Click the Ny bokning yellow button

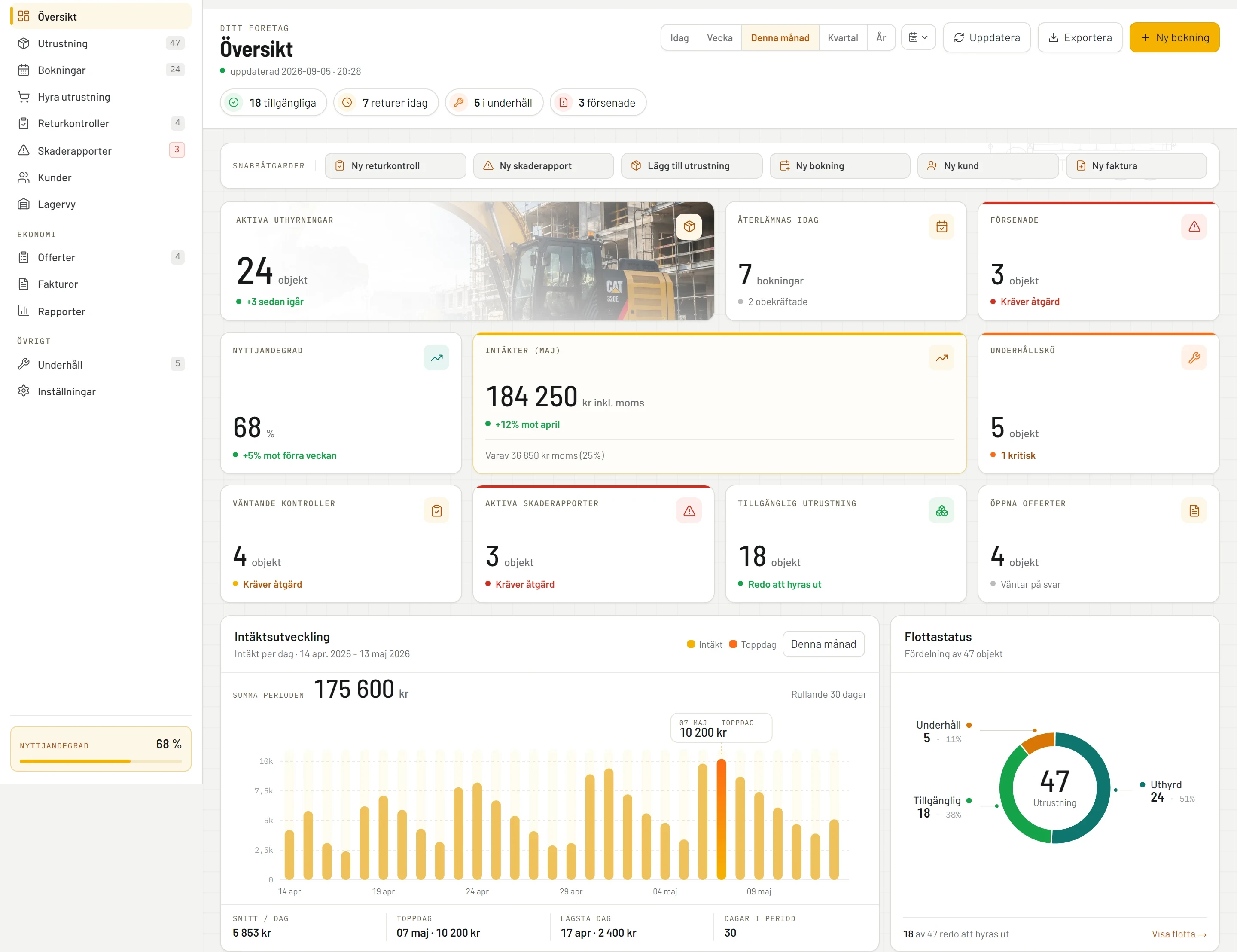point(1174,37)
